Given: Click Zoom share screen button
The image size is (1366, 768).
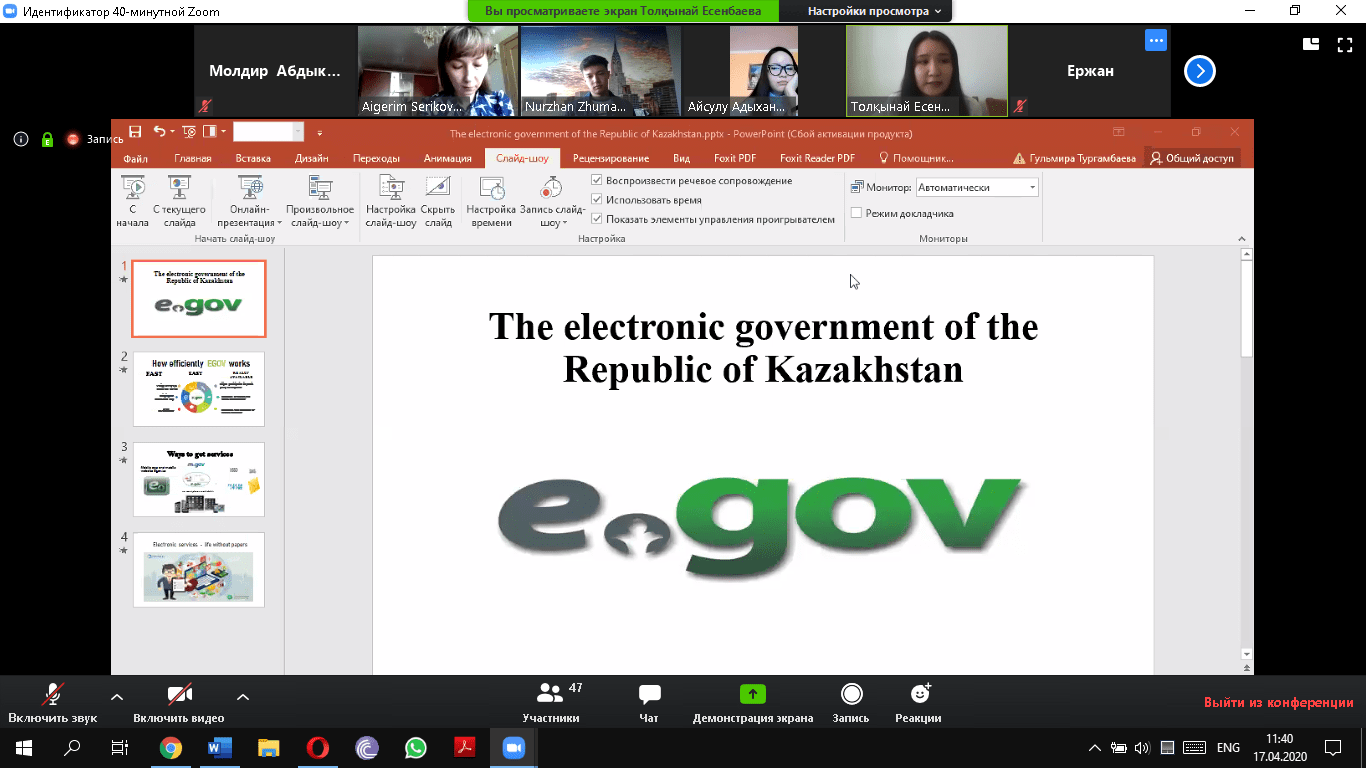Looking at the screenshot, I should coord(752,704).
